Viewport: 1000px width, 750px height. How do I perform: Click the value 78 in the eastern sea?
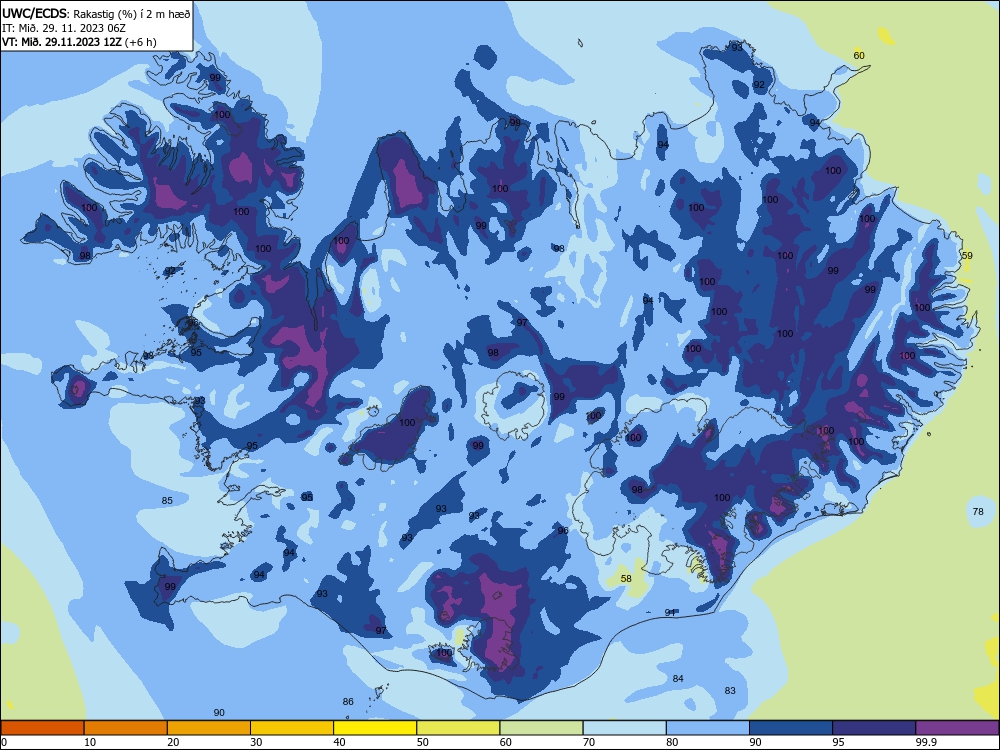coord(978,511)
